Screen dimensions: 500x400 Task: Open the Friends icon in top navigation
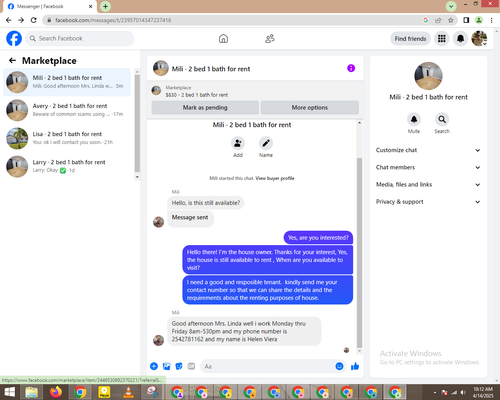270,39
